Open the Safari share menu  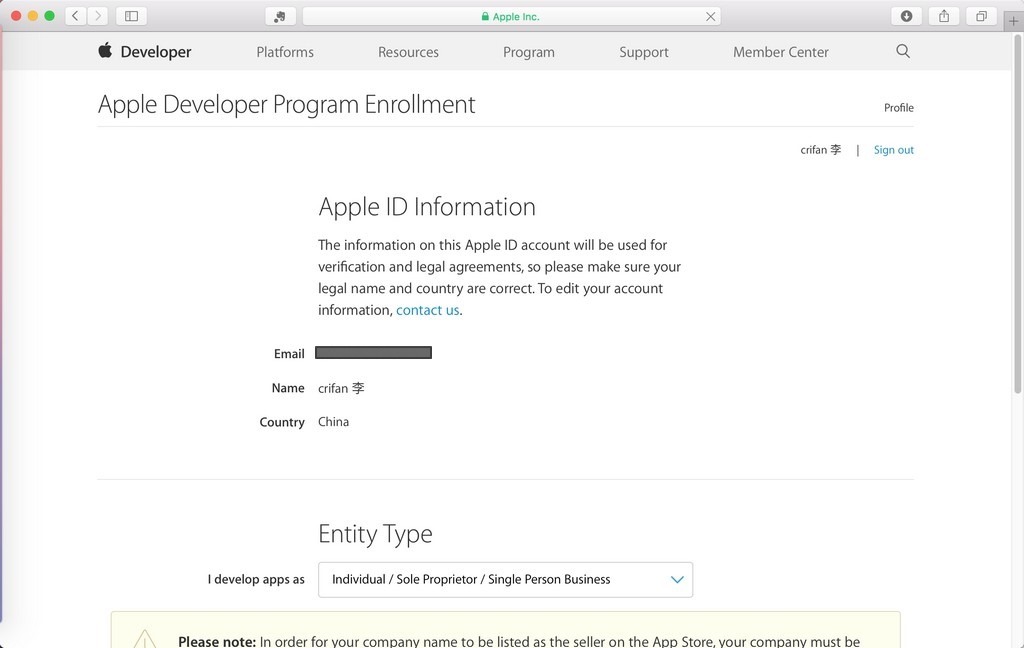(944, 16)
